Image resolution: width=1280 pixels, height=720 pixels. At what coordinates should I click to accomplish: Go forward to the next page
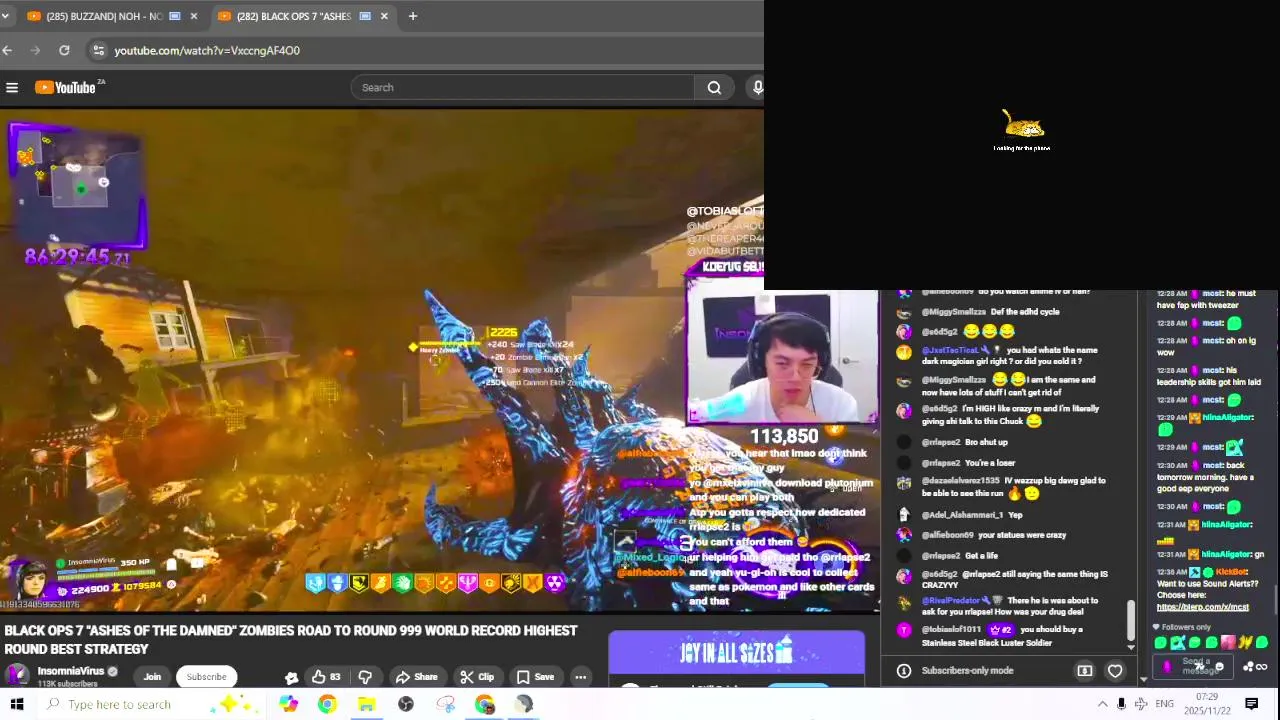36,50
